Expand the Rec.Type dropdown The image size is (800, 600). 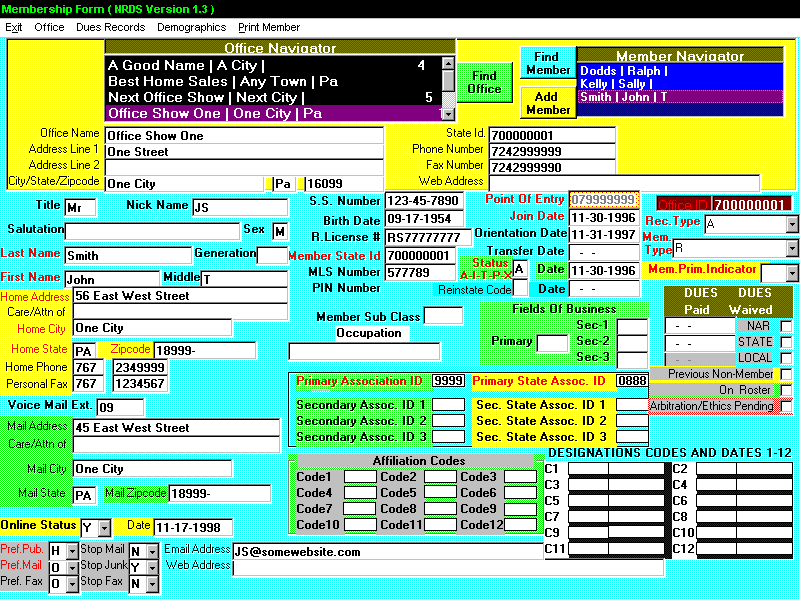792,224
